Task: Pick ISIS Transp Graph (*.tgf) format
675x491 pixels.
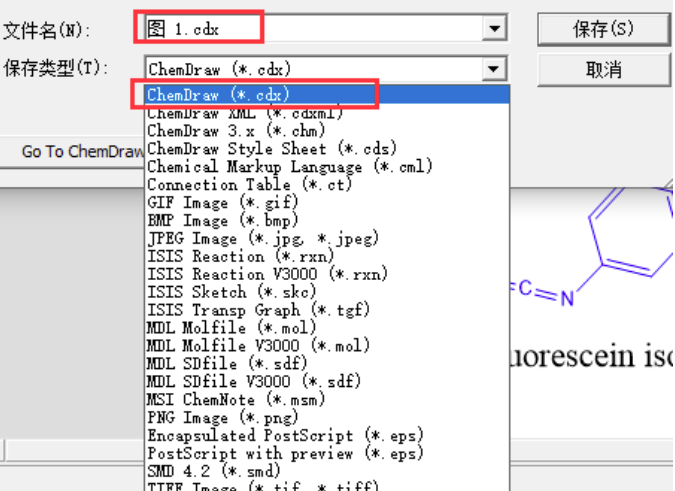Action: [x=327, y=310]
